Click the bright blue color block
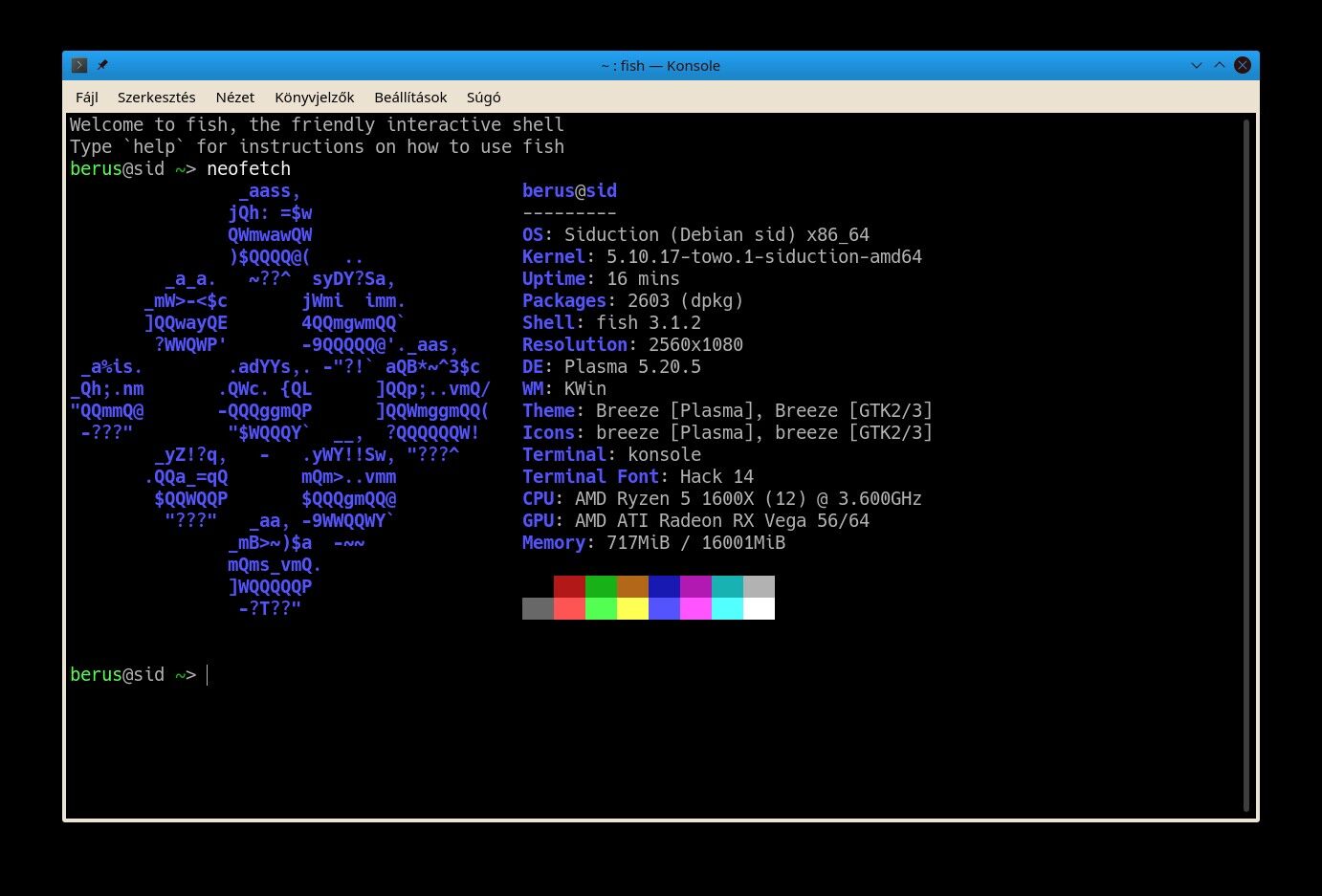The height and width of the screenshot is (896, 1322). click(x=664, y=608)
